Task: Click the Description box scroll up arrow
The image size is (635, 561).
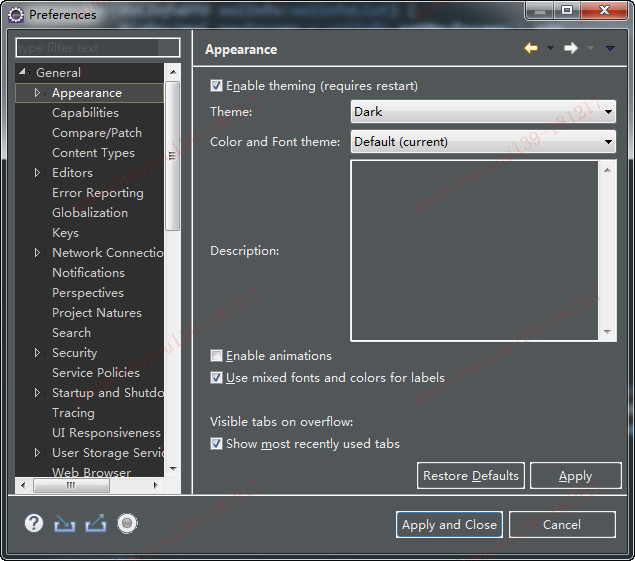Action: (607, 170)
